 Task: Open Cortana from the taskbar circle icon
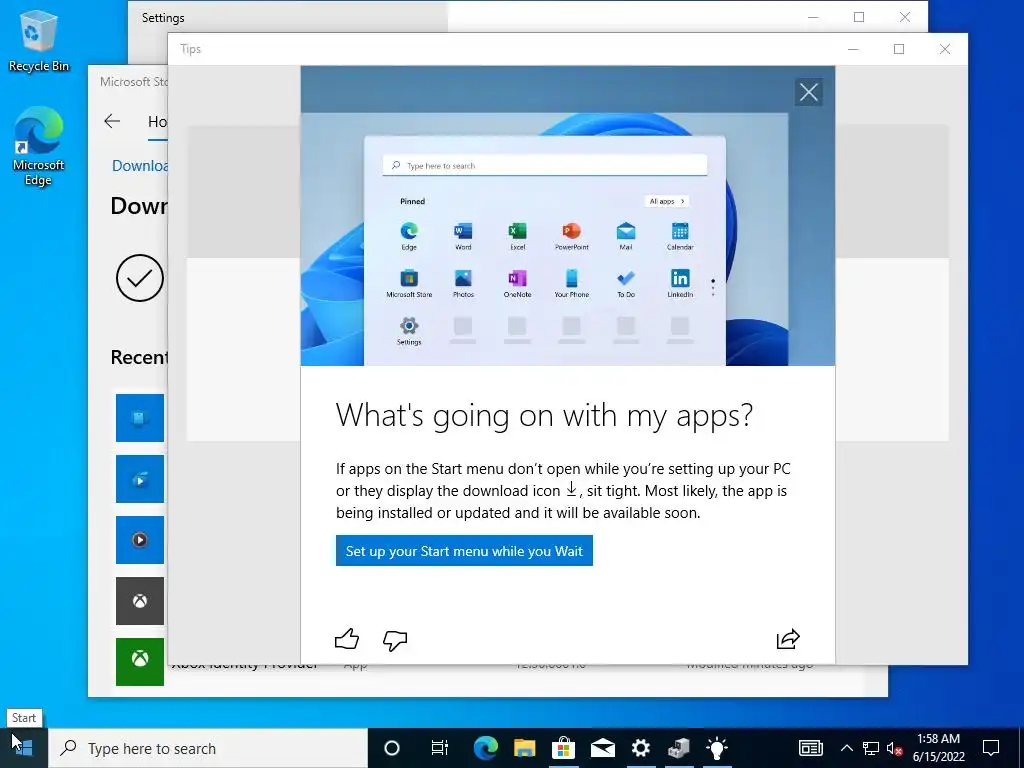[392, 748]
